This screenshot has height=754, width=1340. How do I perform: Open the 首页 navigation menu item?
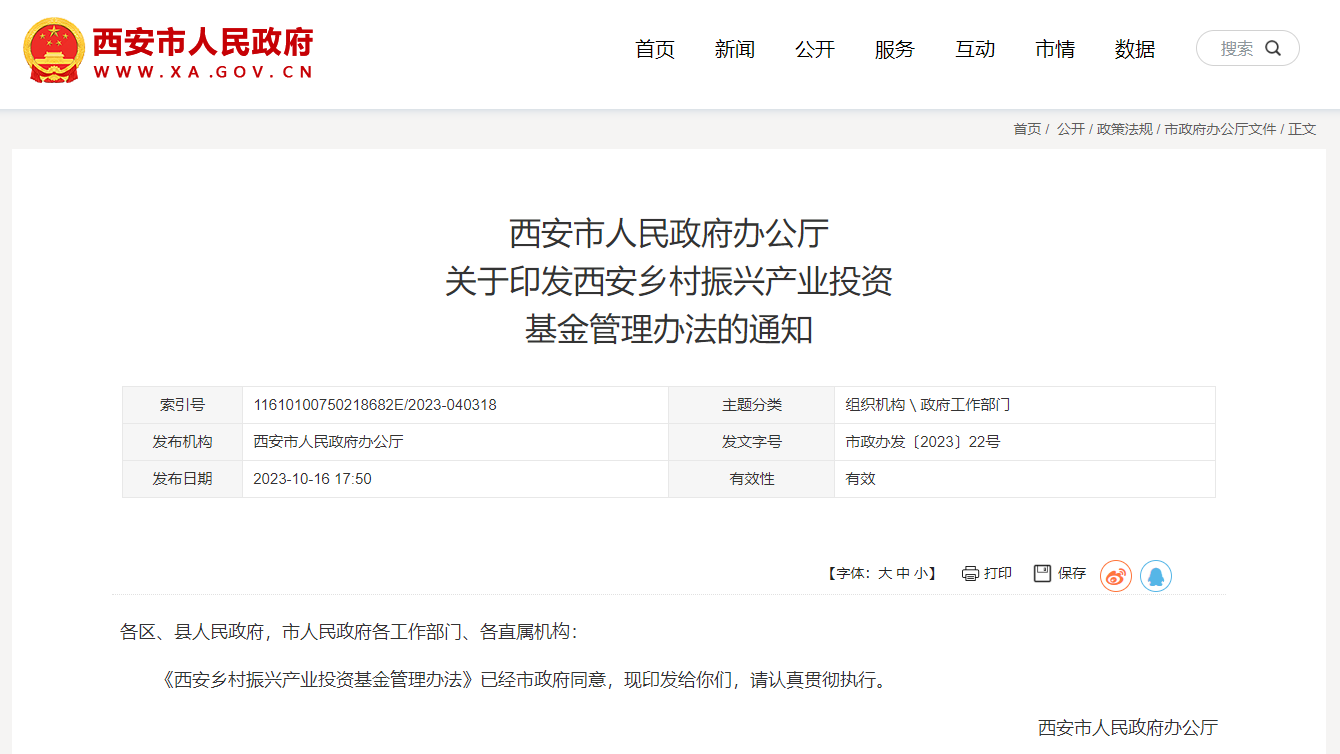[655, 49]
